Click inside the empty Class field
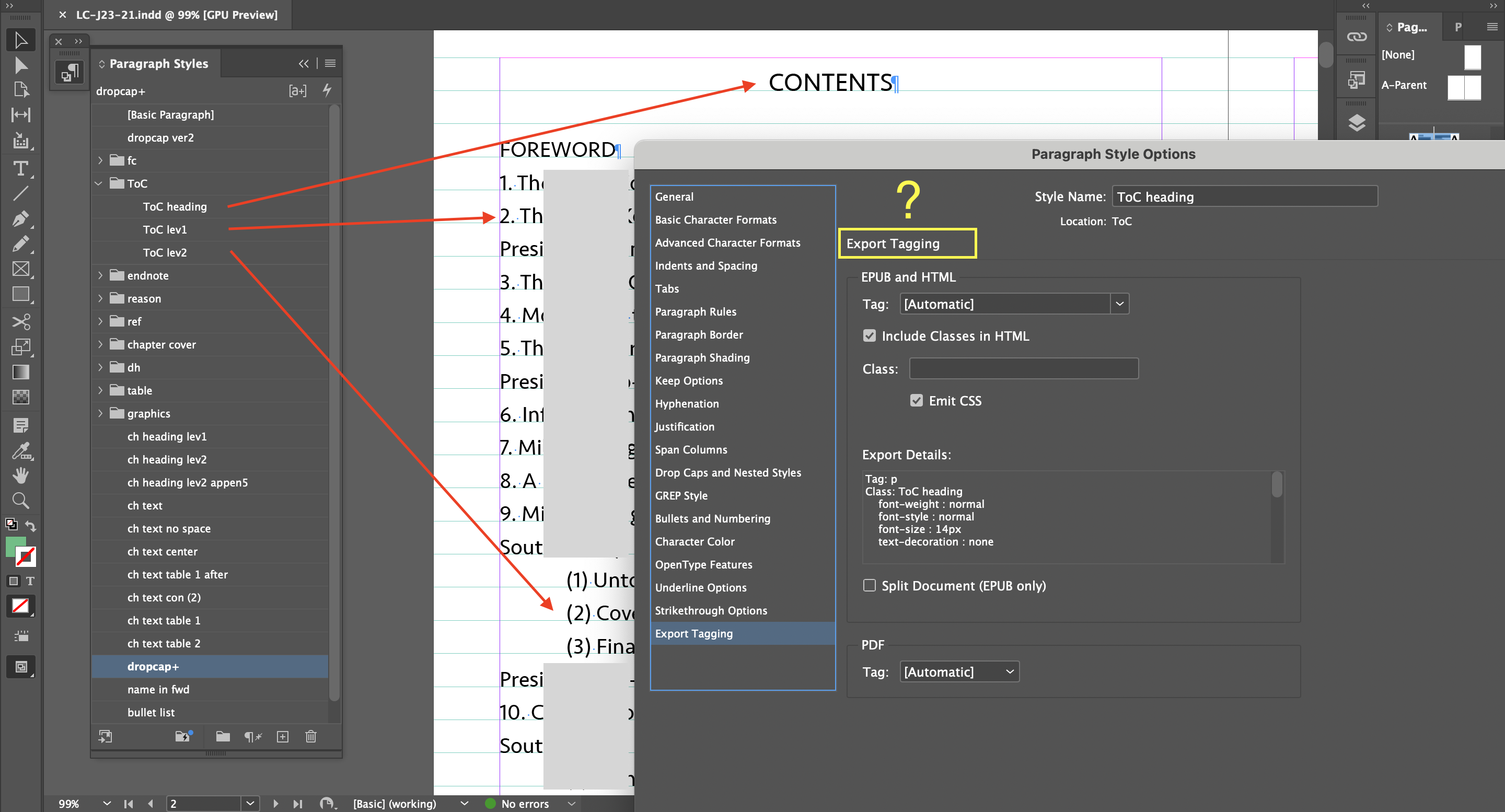Viewport: 1505px width, 812px height. click(1024, 368)
